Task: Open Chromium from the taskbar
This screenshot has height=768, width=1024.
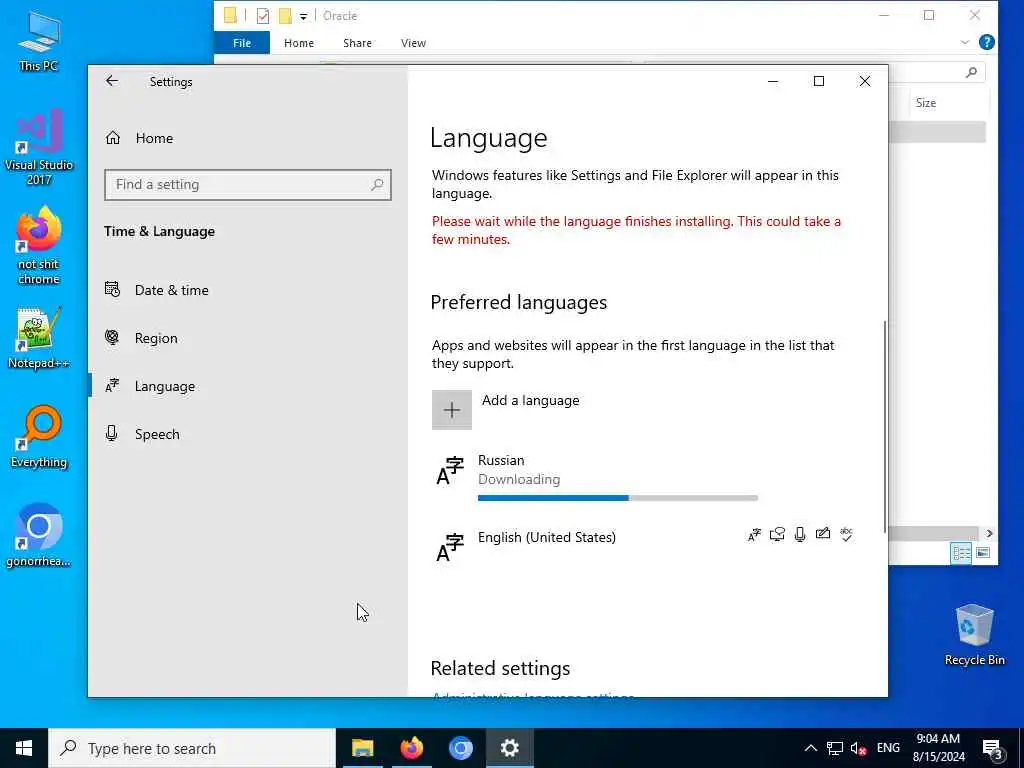Action: (x=460, y=748)
